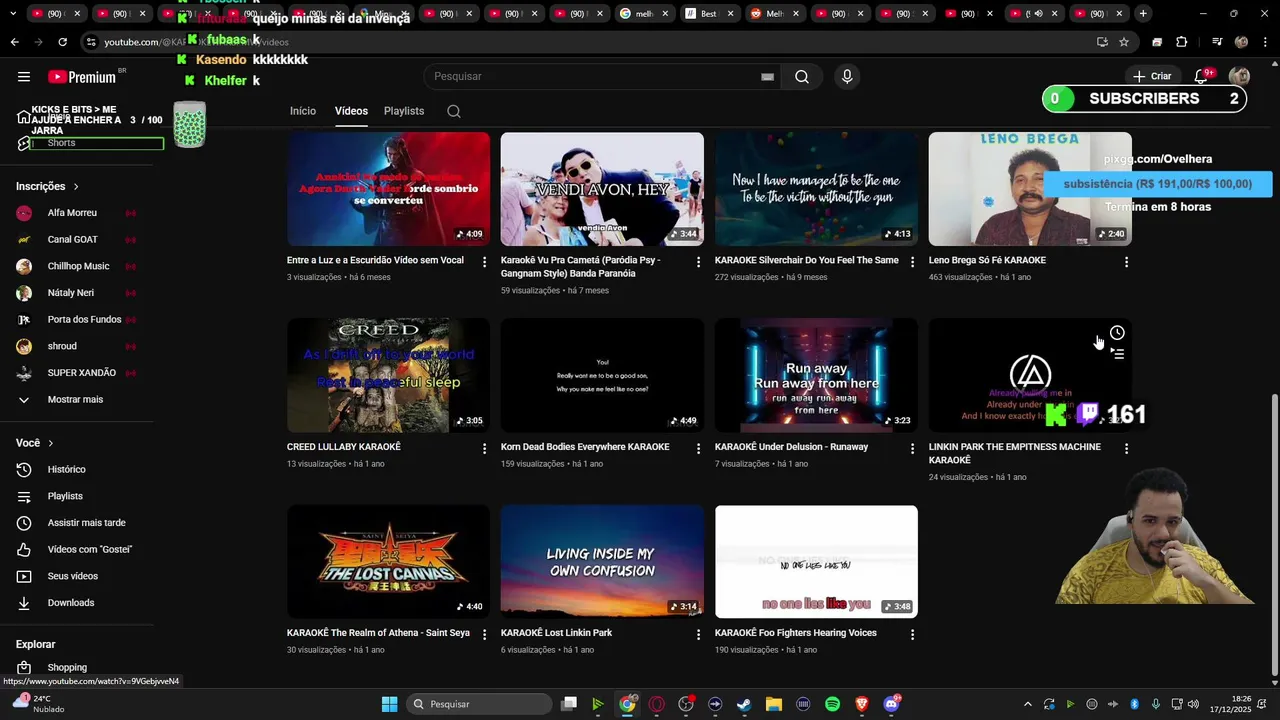
Task: Open new browser tab with plus
Action: click(1143, 13)
